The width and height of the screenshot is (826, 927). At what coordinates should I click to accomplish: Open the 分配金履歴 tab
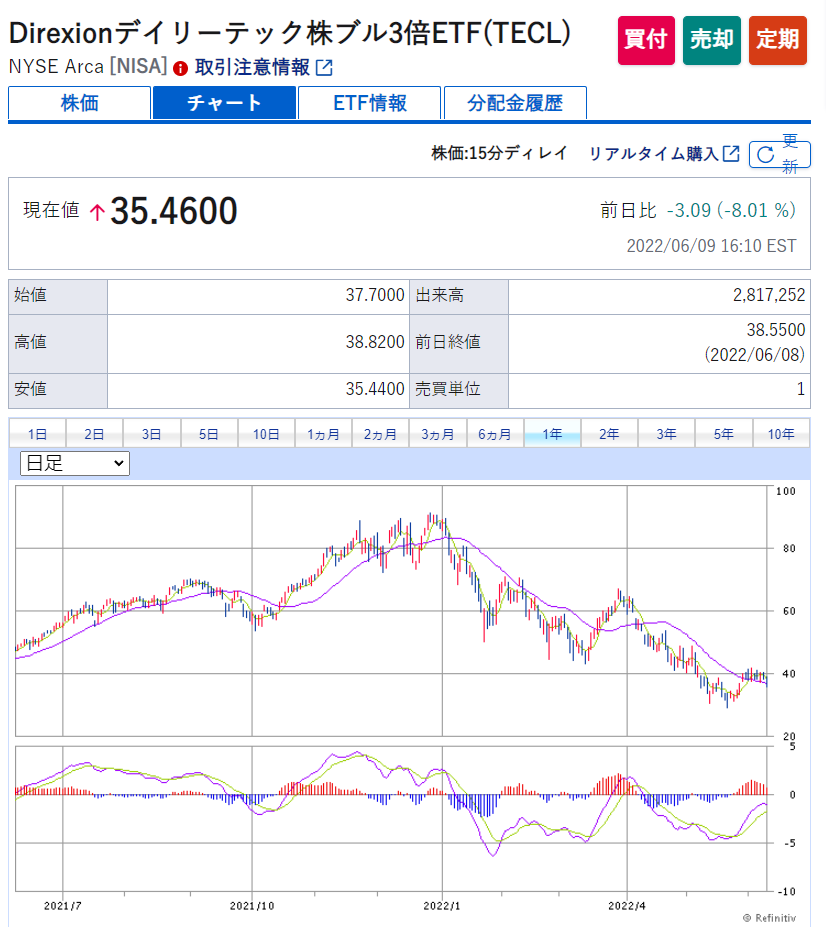pyautogui.click(x=515, y=103)
